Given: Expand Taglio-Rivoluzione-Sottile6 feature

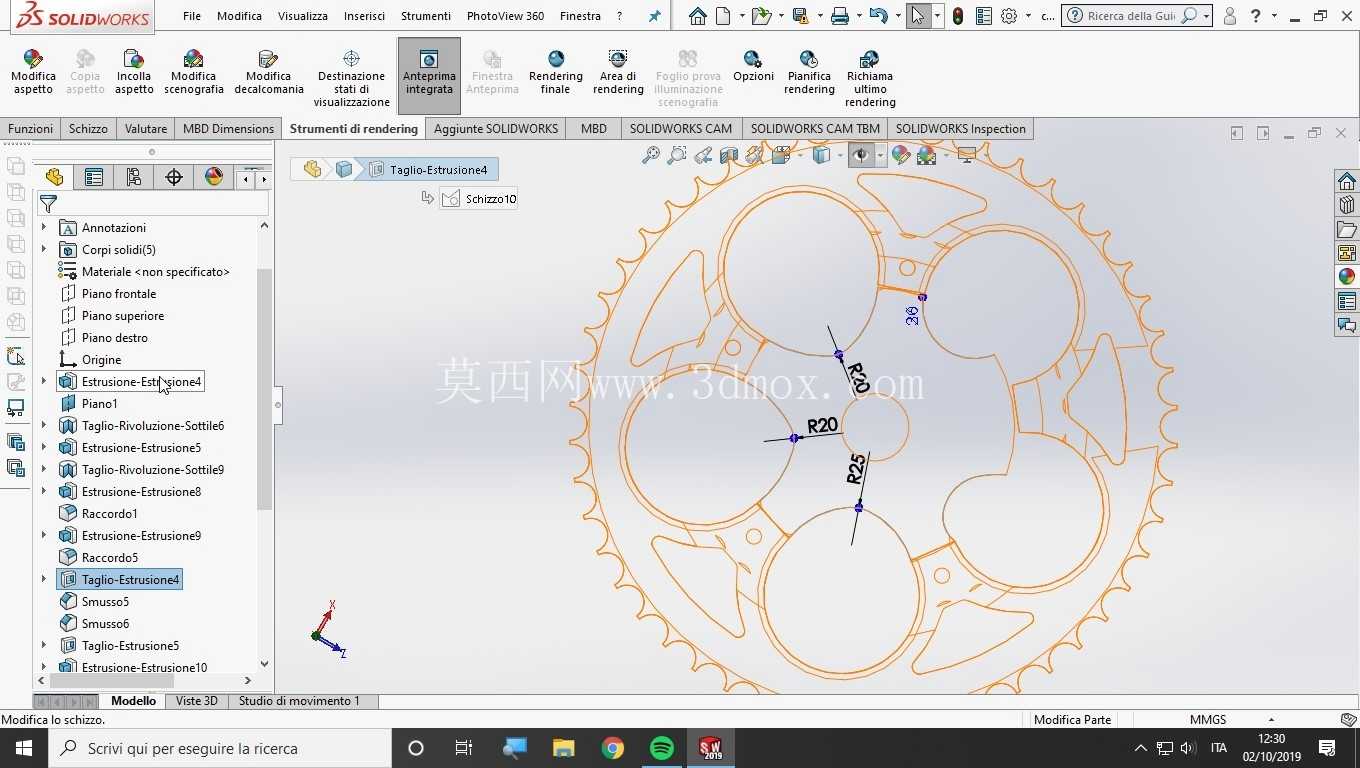Looking at the screenshot, I should coord(43,426).
